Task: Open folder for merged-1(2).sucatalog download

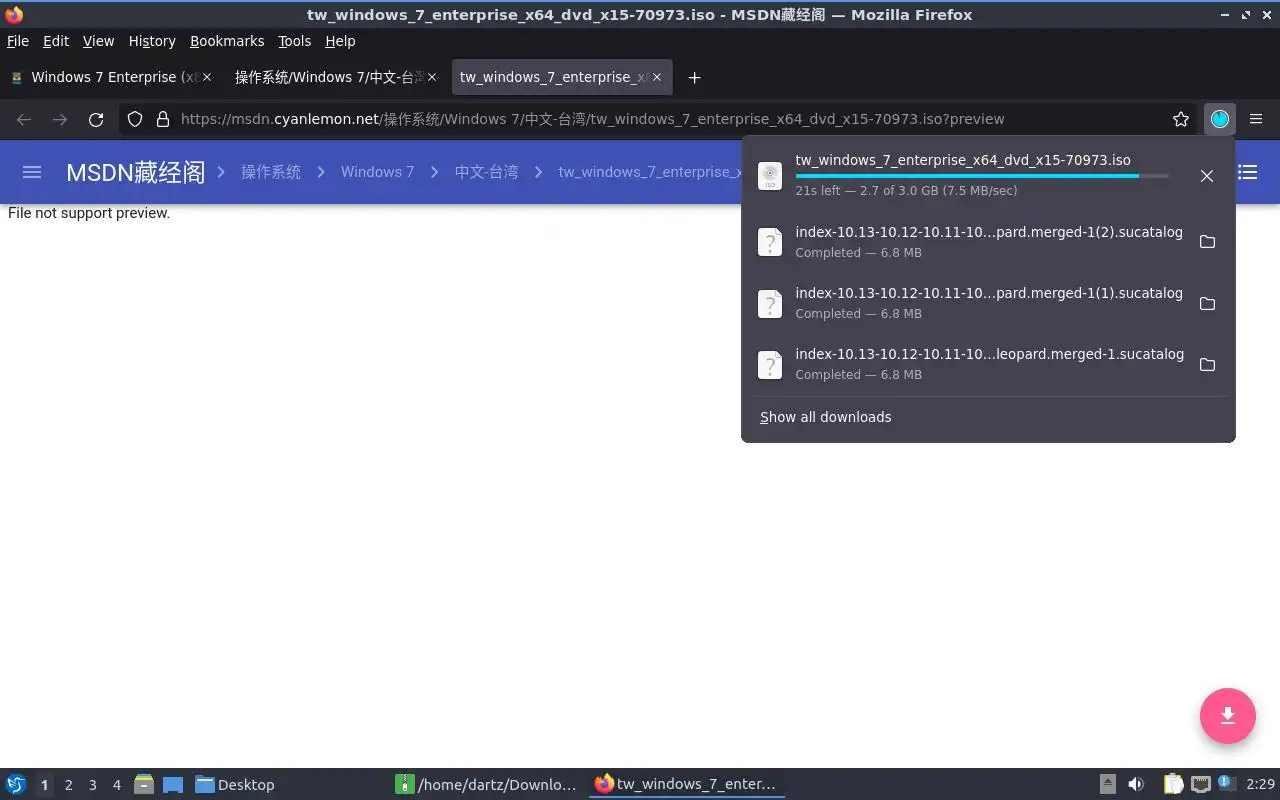Action: coord(1207,242)
